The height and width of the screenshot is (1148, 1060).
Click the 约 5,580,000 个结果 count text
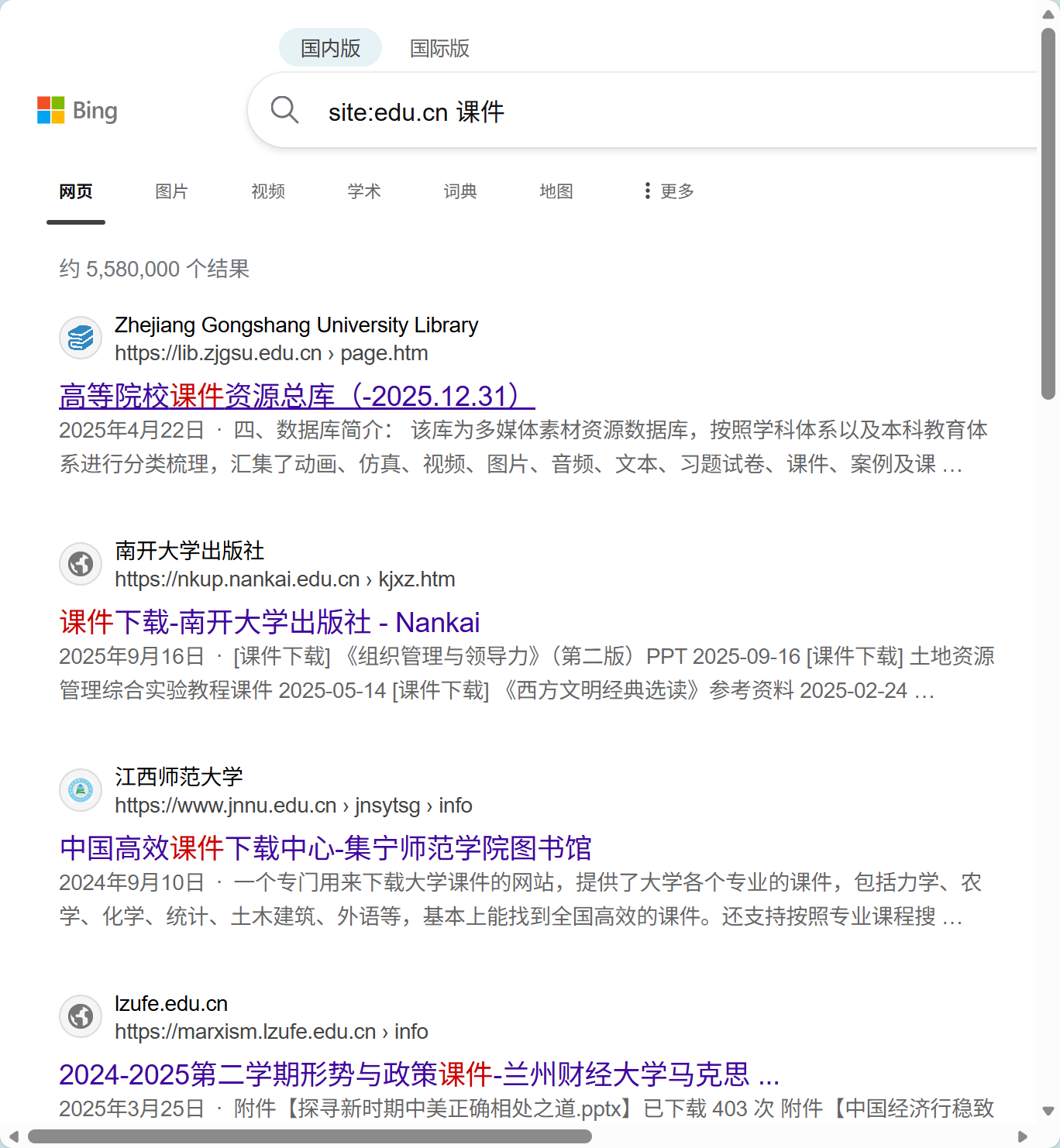pyautogui.click(x=154, y=269)
